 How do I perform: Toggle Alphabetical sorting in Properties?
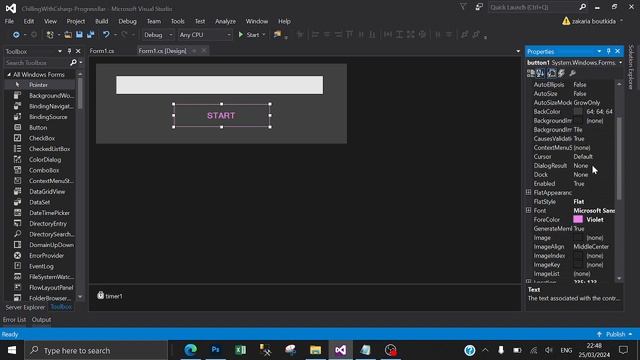[x=540, y=73]
